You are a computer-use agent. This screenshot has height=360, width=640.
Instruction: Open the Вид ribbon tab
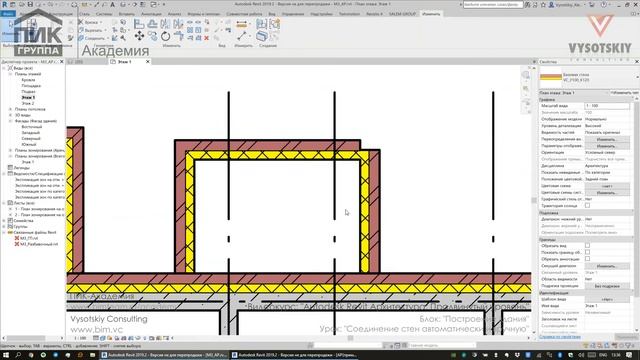tap(271, 14)
